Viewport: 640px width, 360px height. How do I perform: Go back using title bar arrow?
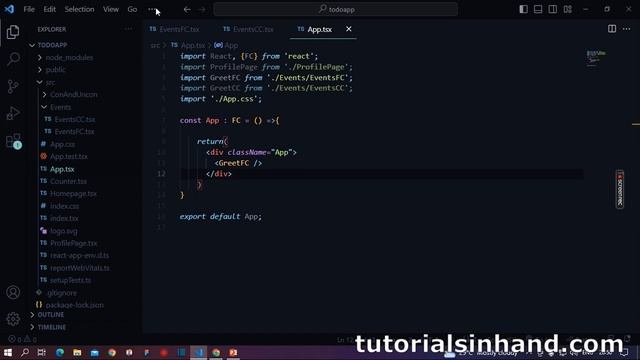187,9
